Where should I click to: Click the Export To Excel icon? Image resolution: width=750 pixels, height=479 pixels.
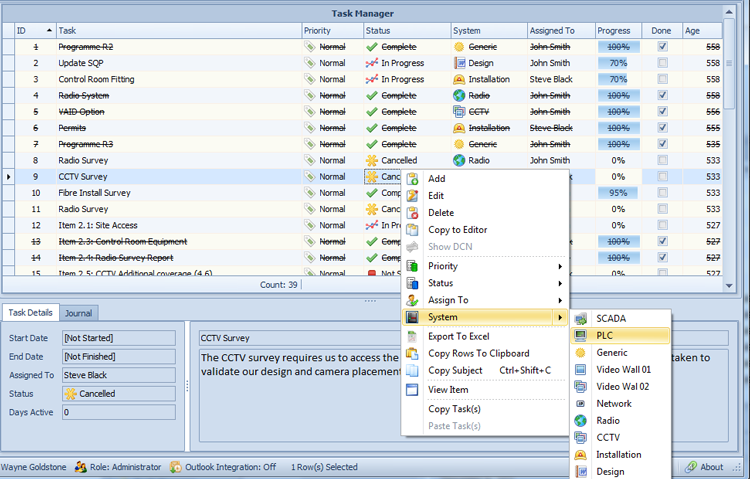click(412, 336)
